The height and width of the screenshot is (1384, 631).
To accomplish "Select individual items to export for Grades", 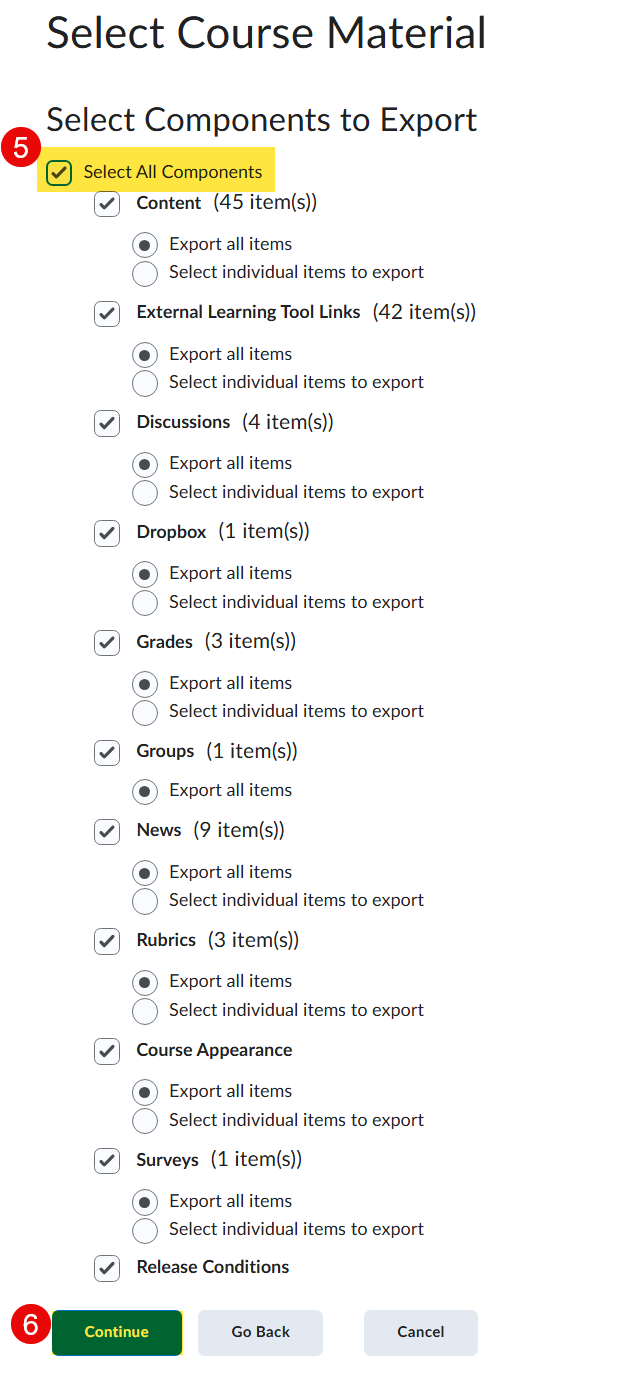I will 145,712.
